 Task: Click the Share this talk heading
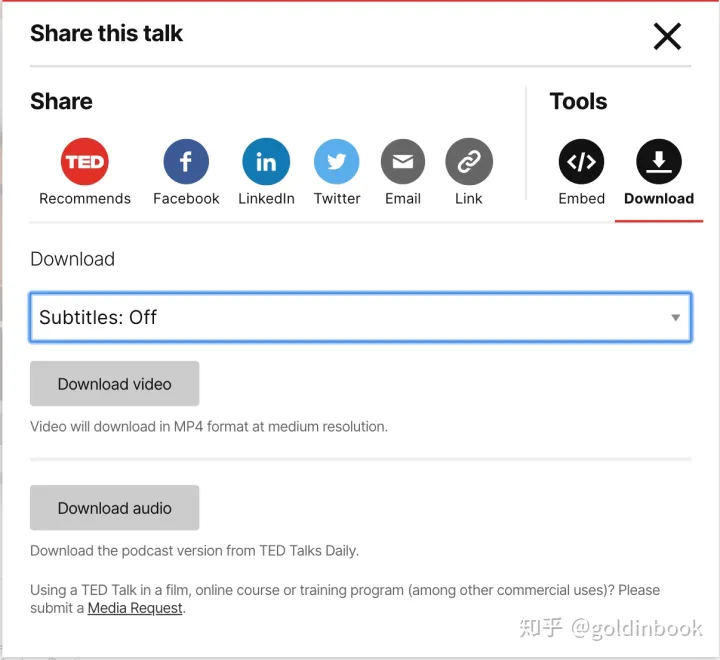pos(107,34)
